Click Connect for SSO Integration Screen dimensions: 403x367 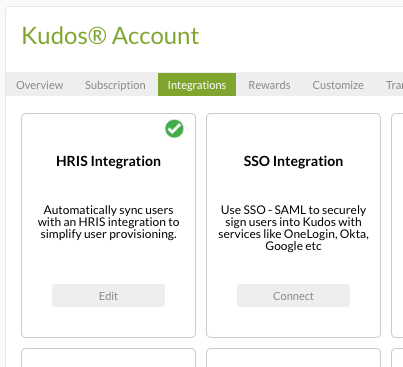pos(293,296)
